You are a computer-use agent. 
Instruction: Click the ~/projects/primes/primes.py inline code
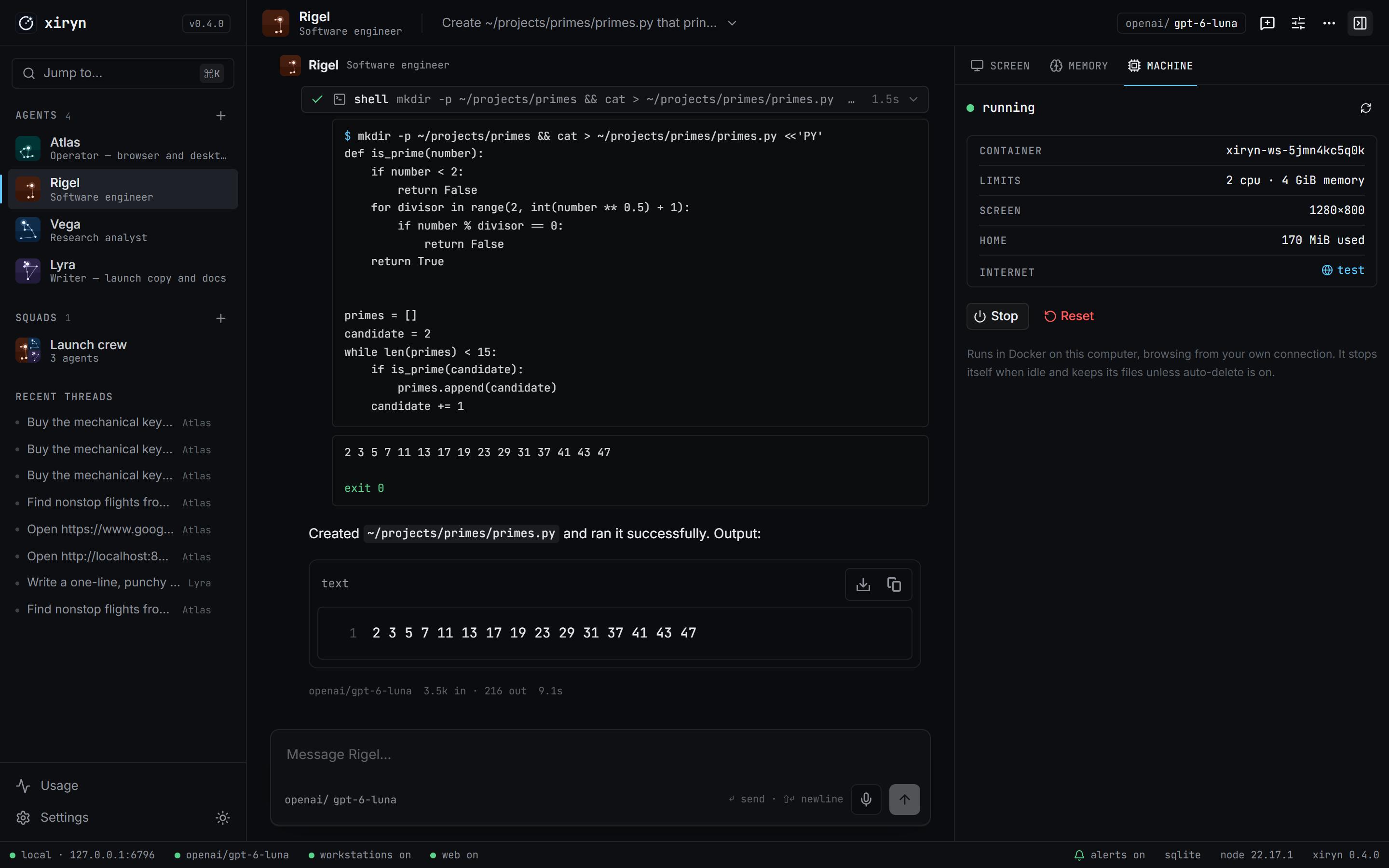[461, 533]
